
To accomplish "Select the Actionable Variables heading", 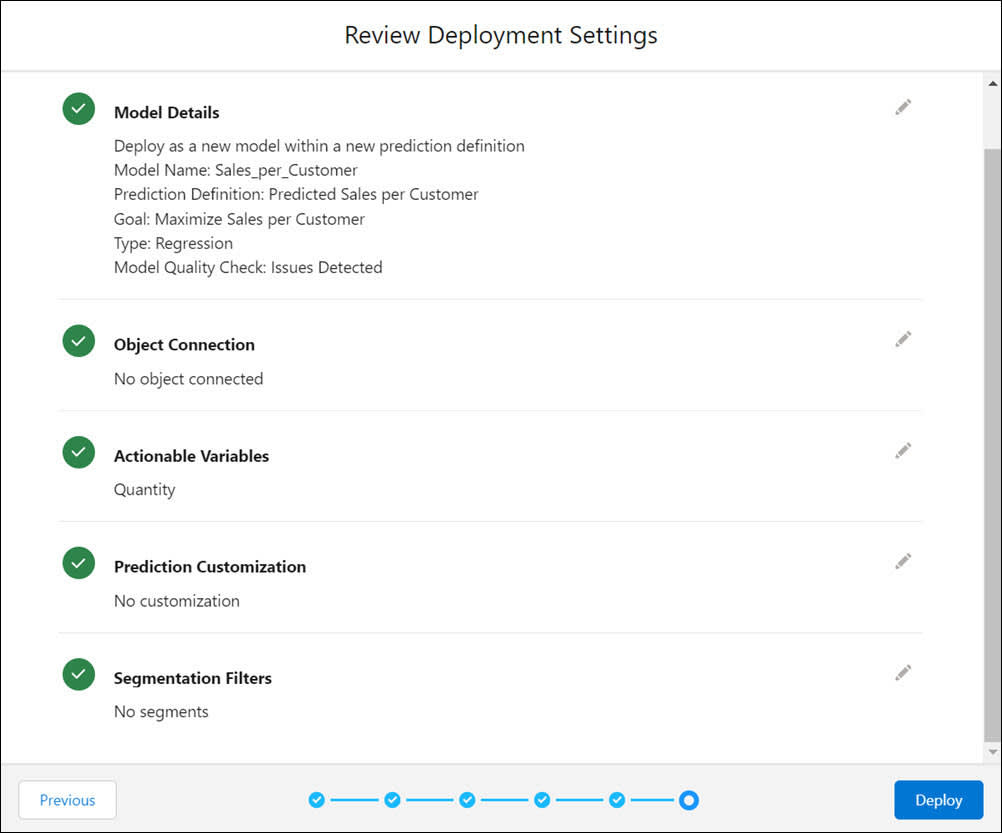I will click(191, 456).
